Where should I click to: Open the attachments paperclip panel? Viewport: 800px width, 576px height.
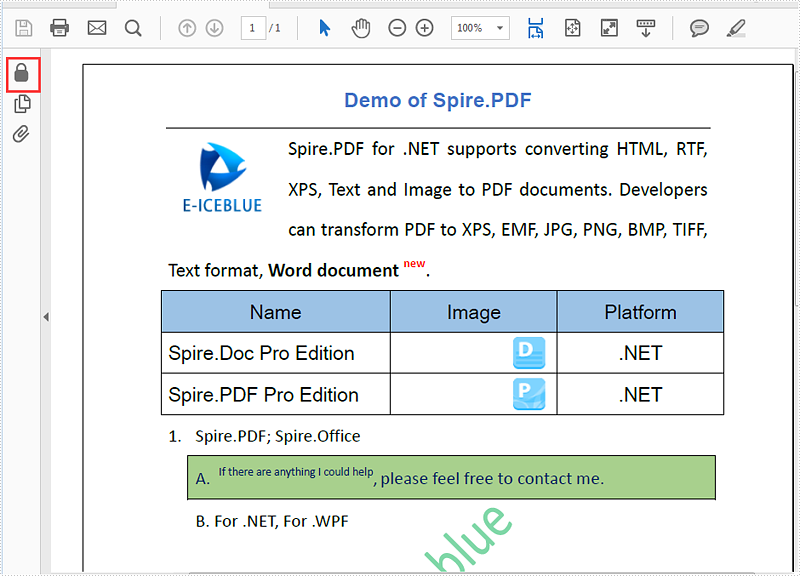point(22,133)
